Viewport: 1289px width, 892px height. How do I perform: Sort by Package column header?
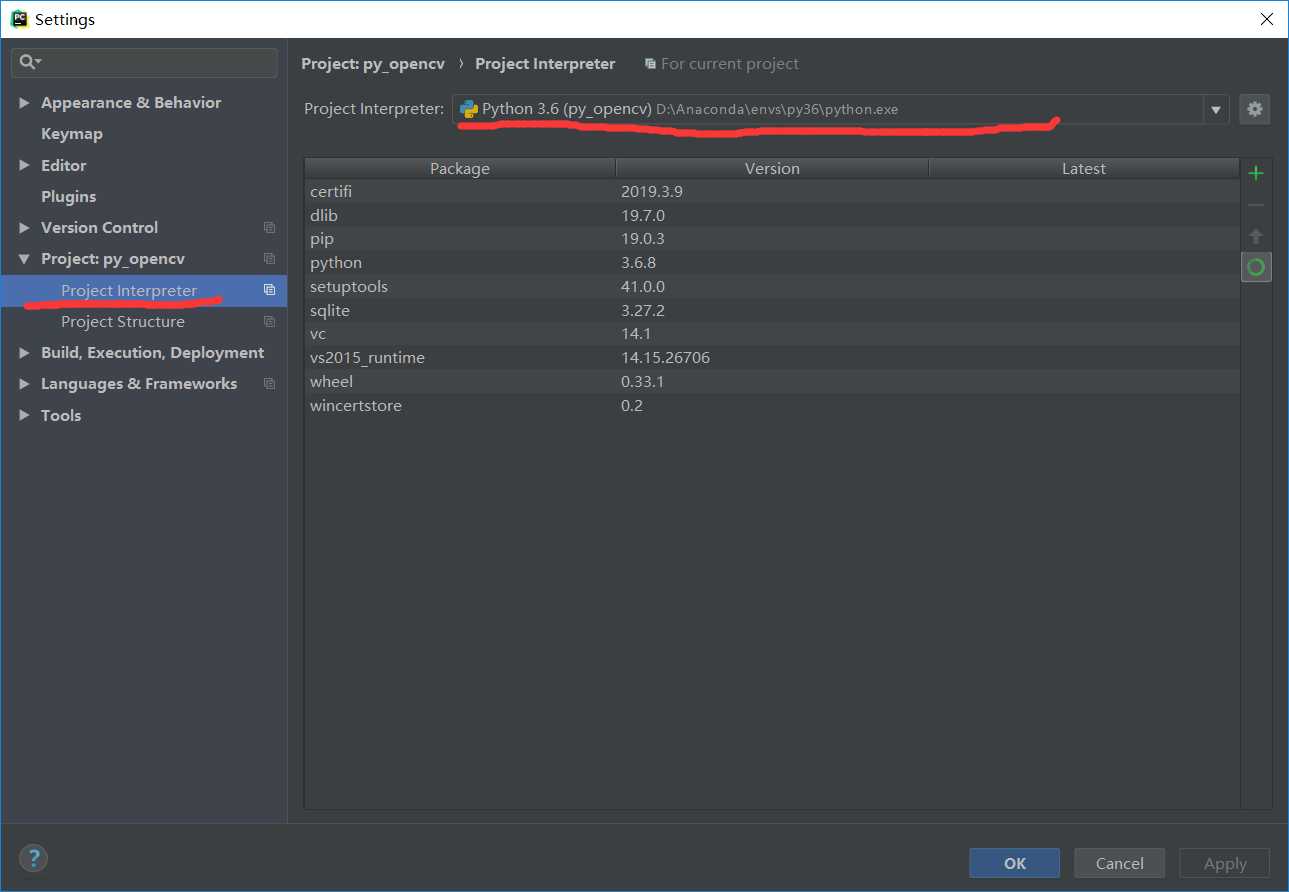click(x=460, y=169)
